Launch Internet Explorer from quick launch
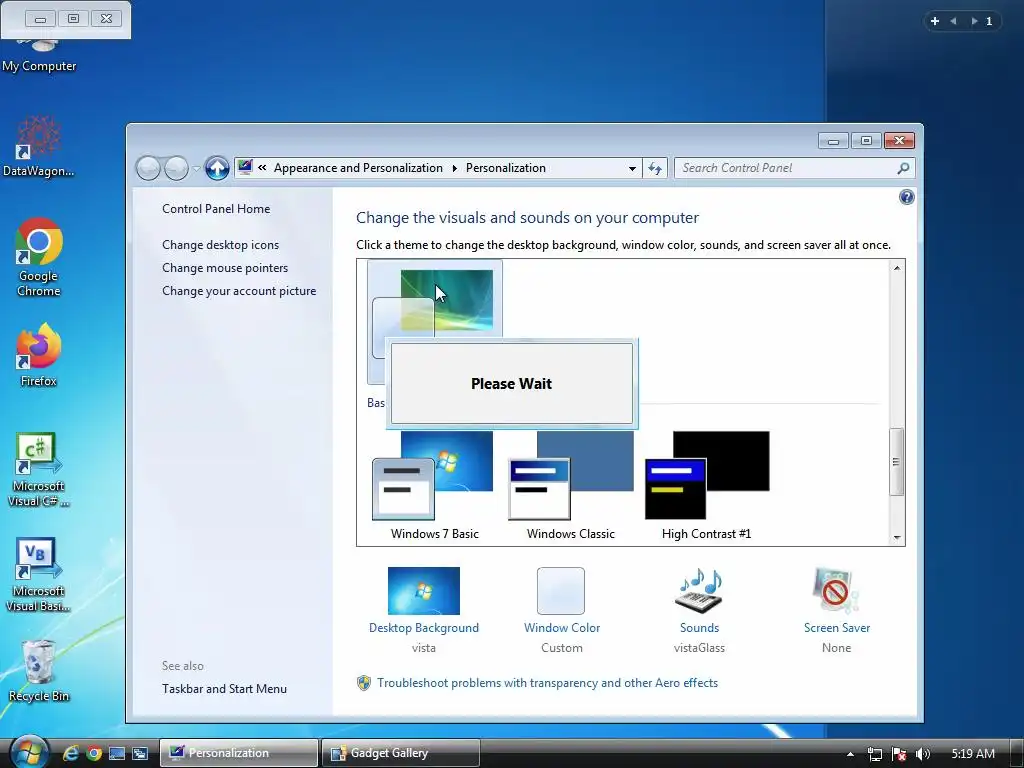Image resolution: width=1024 pixels, height=768 pixels. [71, 754]
